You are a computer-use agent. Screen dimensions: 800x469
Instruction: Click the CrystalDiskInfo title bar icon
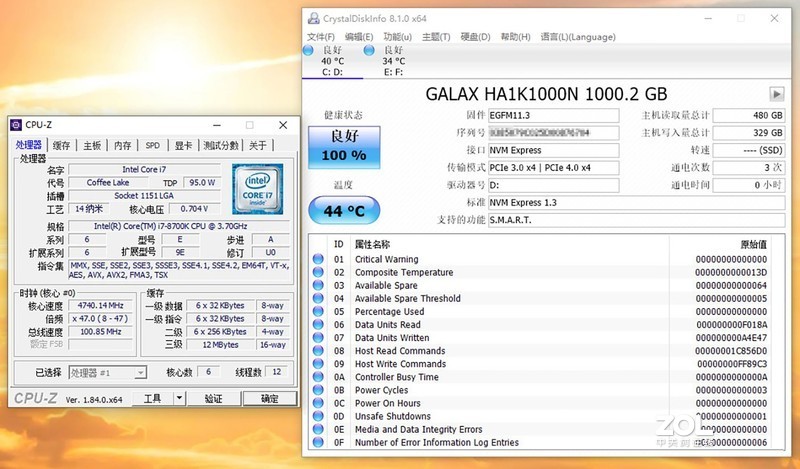pyautogui.click(x=313, y=18)
